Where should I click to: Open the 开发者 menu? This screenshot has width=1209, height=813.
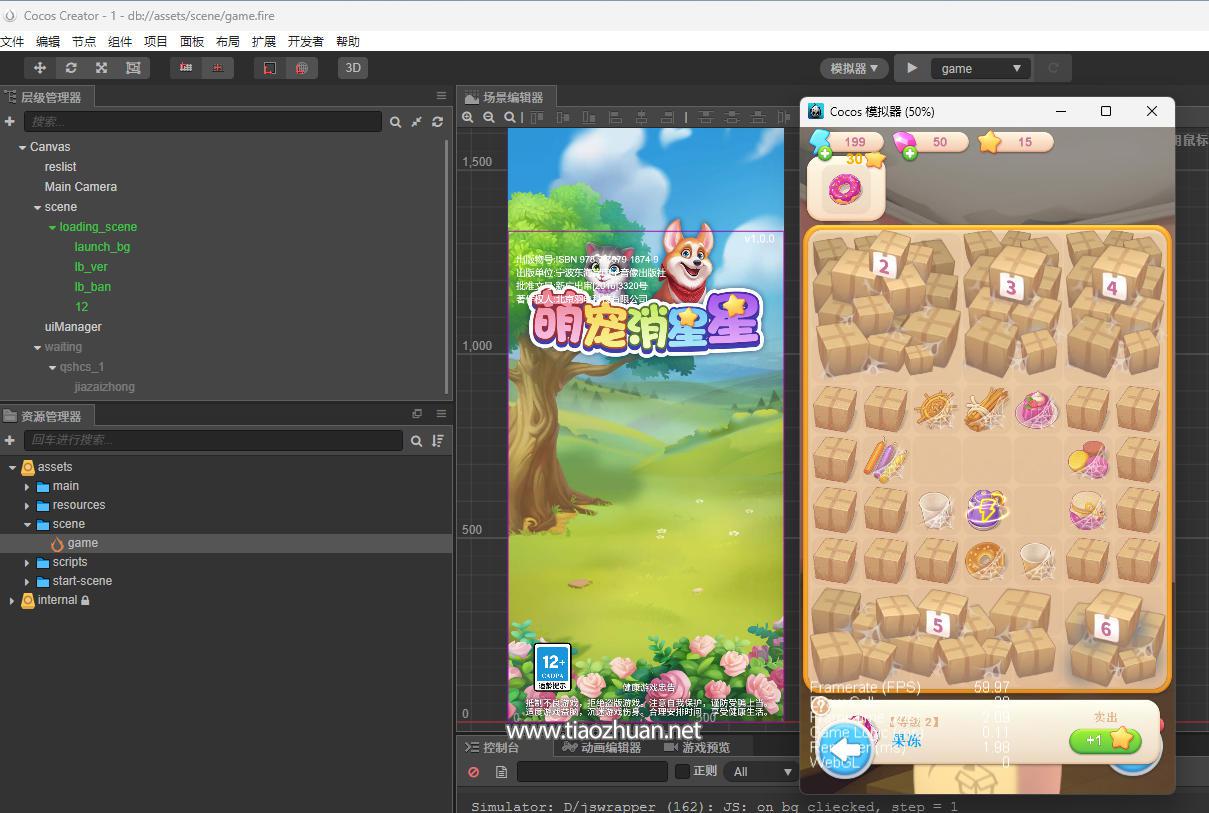(306, 41)
